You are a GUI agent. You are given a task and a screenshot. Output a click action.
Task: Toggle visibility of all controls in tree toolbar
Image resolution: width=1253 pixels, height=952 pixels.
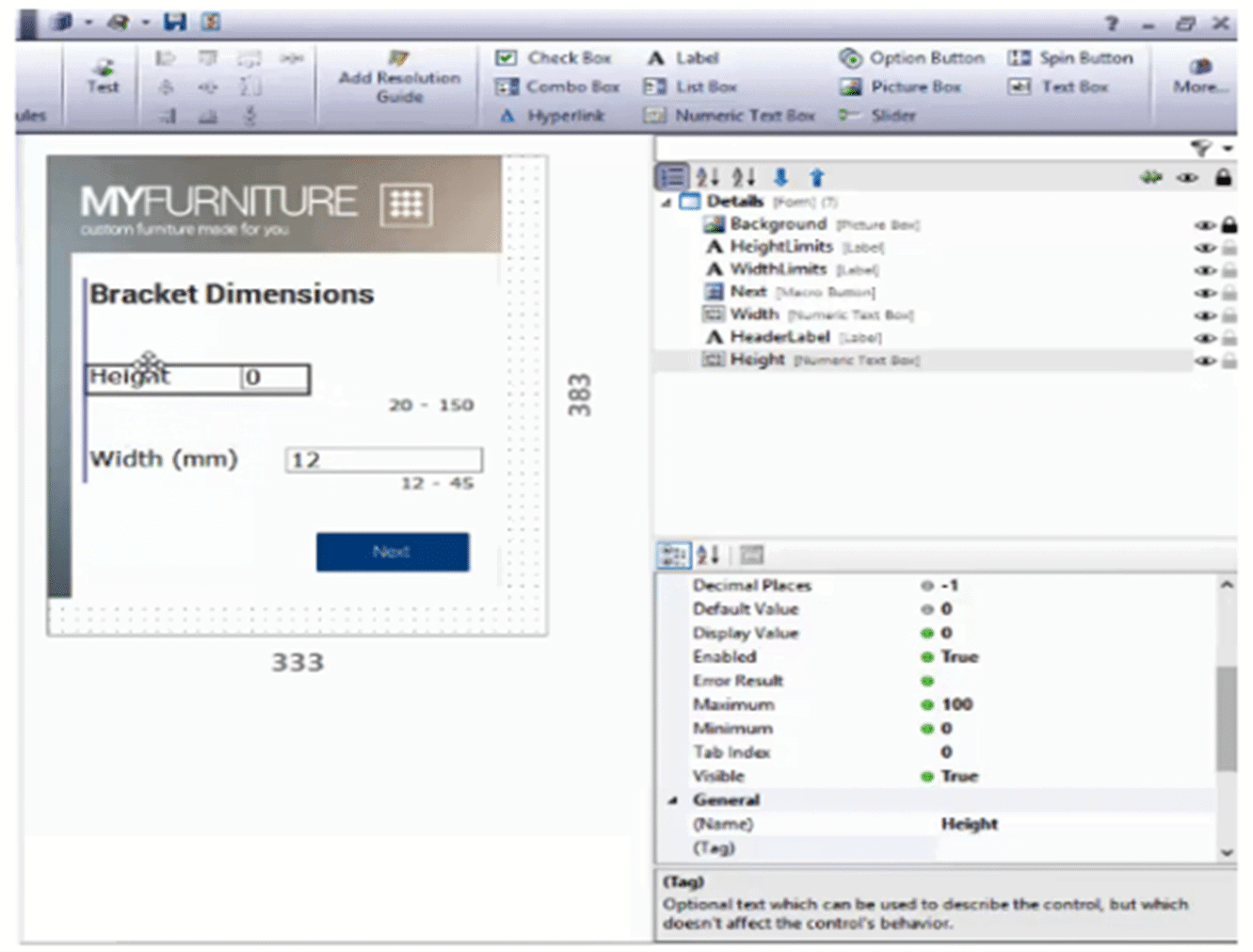coord(1188,177)
